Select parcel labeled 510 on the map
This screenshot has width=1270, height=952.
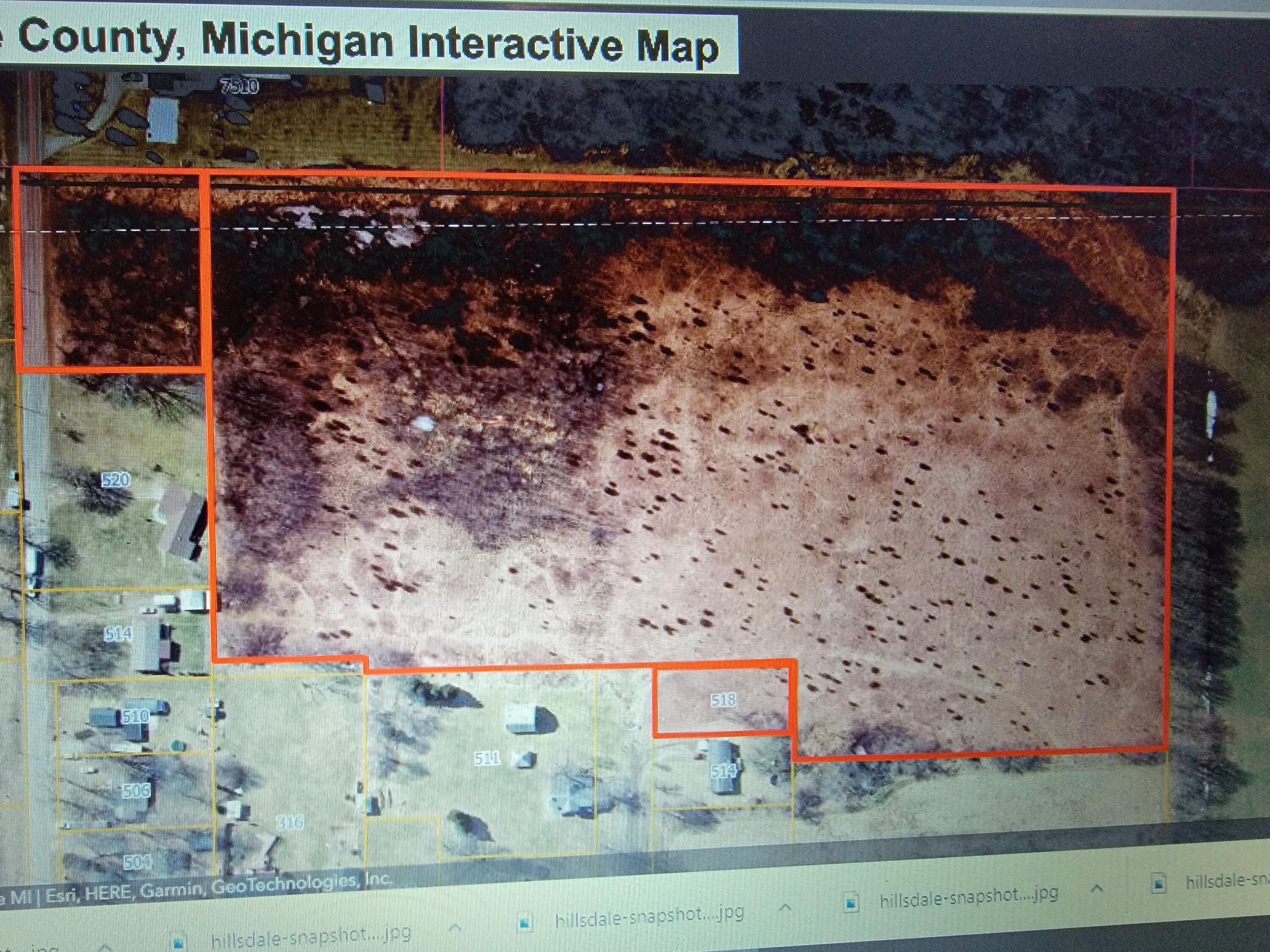click(x=135, y=715)
